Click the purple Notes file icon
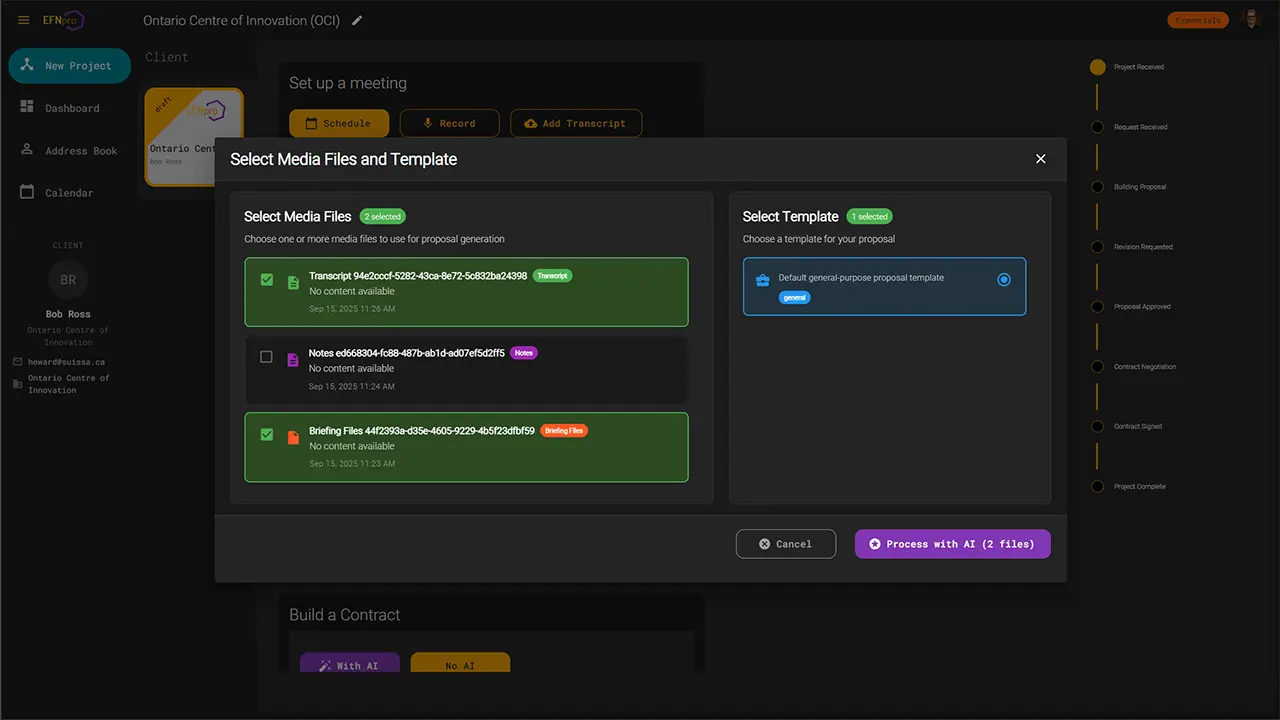1280x720 pixels. point(293,360)
